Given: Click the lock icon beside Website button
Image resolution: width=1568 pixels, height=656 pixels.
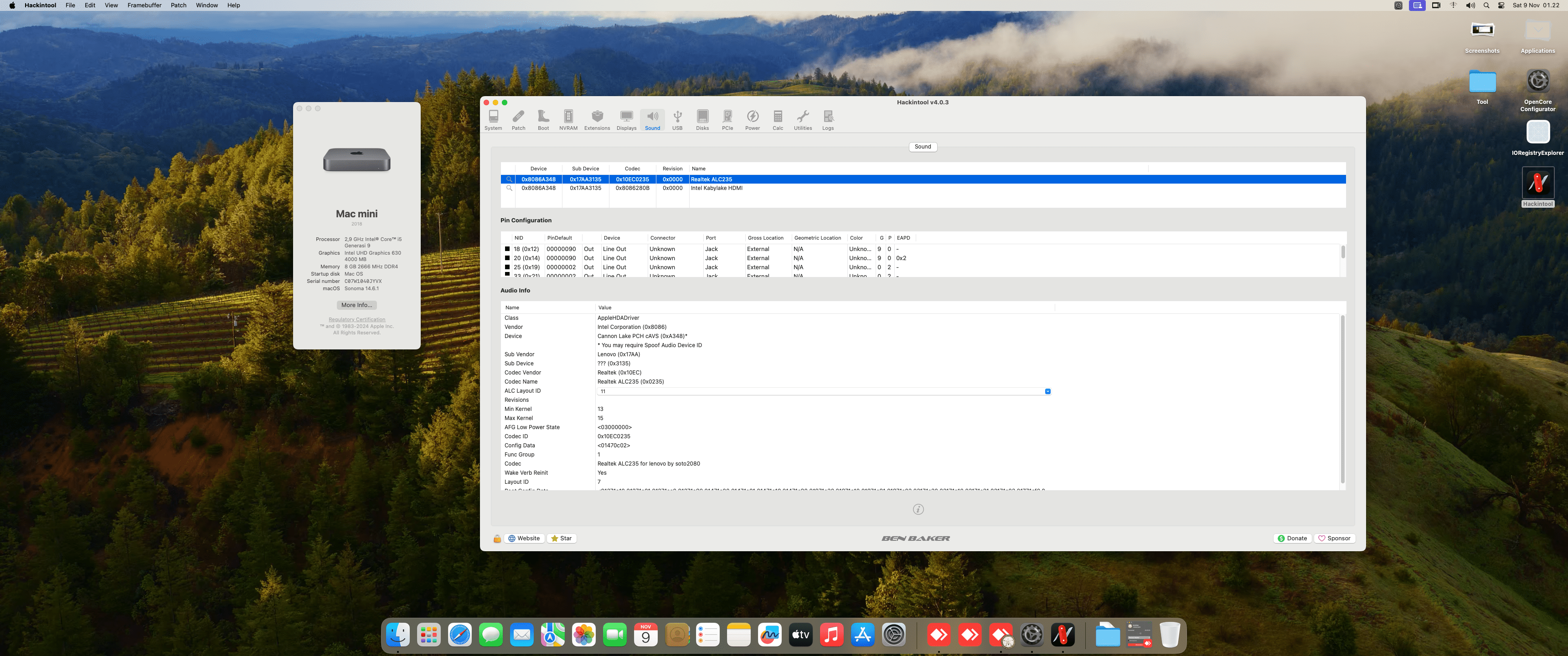Looking at the screenshot, I should [x=497, y=538].
